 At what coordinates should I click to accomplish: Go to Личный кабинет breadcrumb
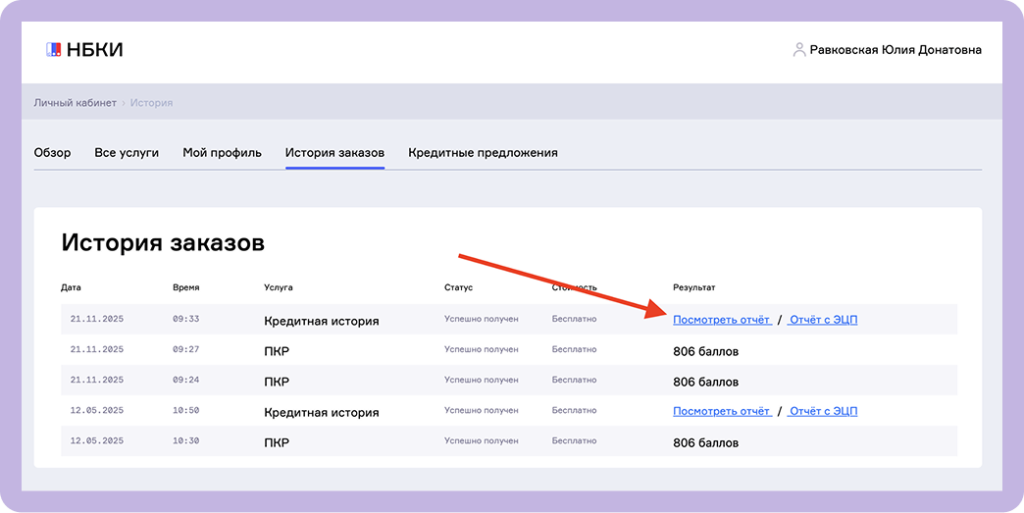coord(75,102)
